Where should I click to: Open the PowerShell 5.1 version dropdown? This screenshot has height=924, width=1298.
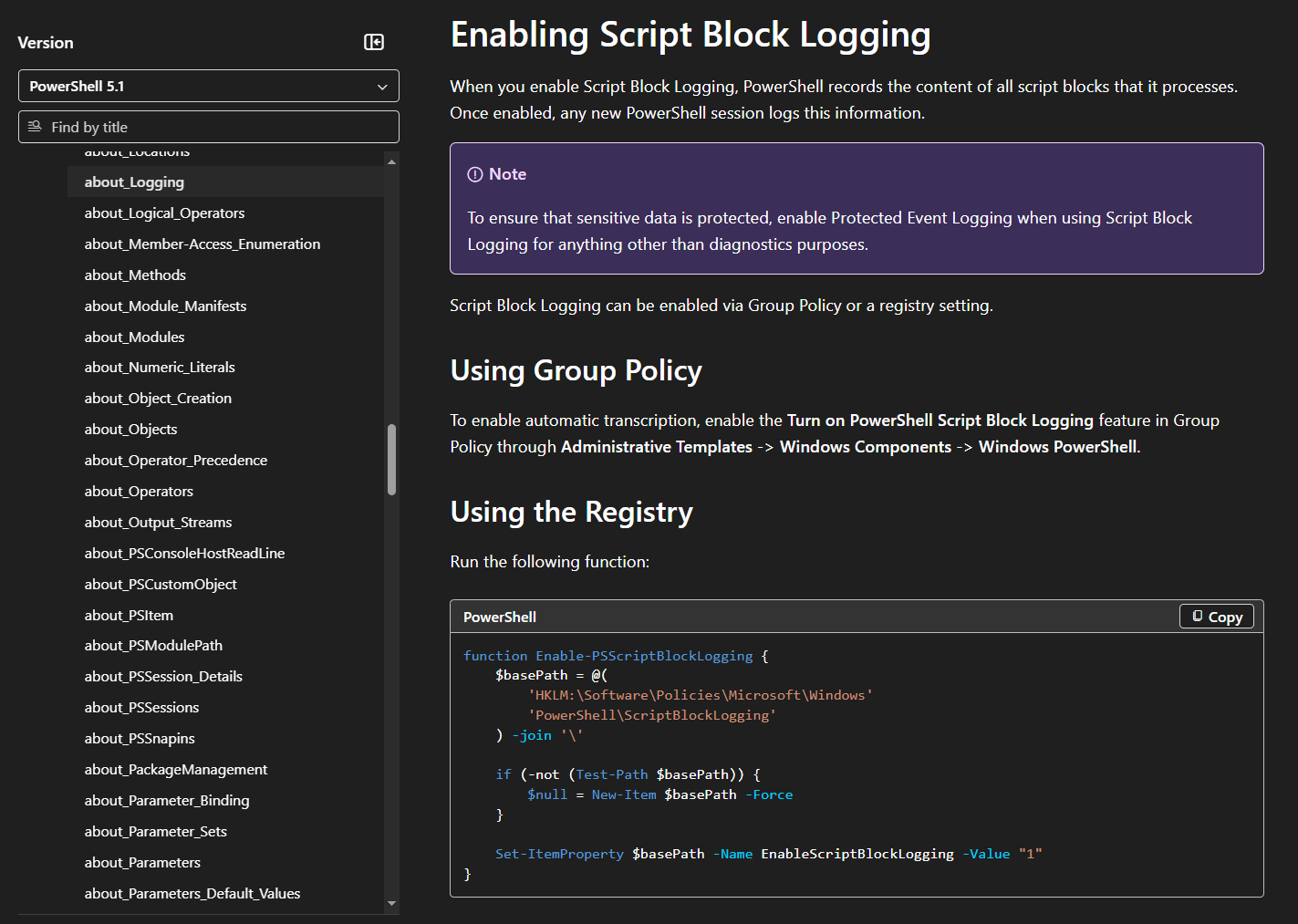(209, 86)
